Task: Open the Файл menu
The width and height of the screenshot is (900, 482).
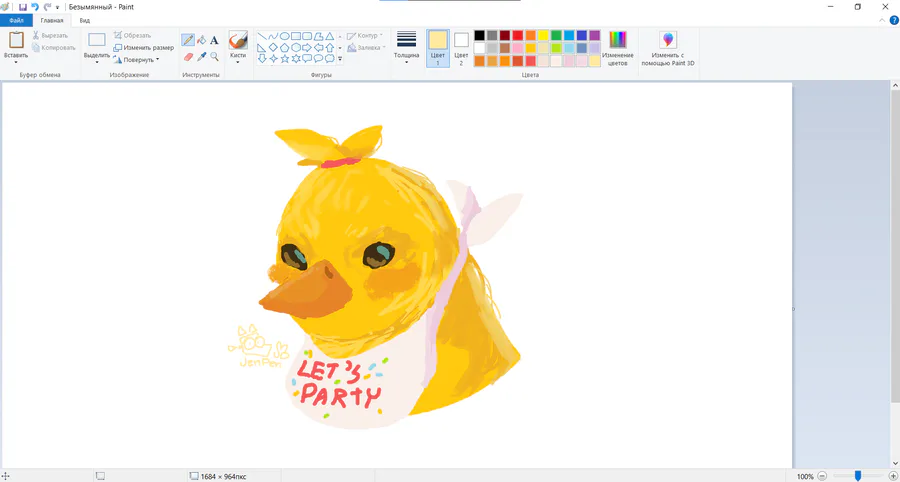Action: pos(17,21)
